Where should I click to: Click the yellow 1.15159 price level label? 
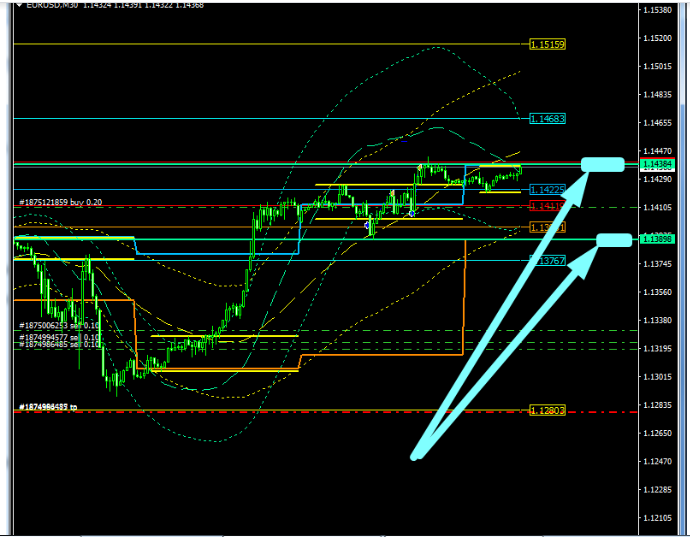click(547, 44)
